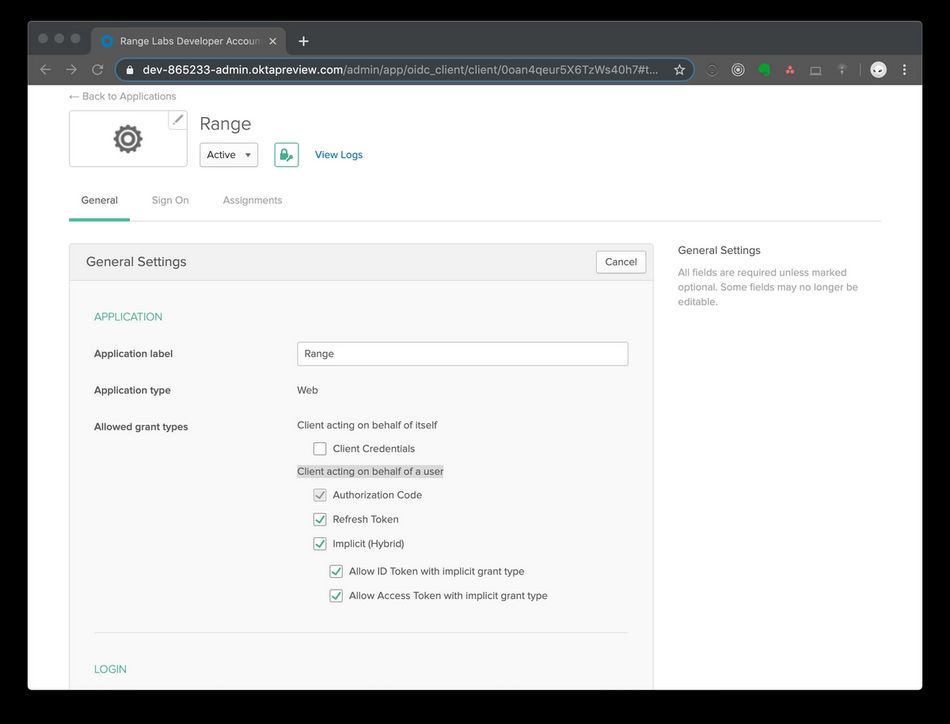The height and width of the screenshot is (724, 950).
Task: Click the profile avatar in the toolbar
Action: pos(878,70)
